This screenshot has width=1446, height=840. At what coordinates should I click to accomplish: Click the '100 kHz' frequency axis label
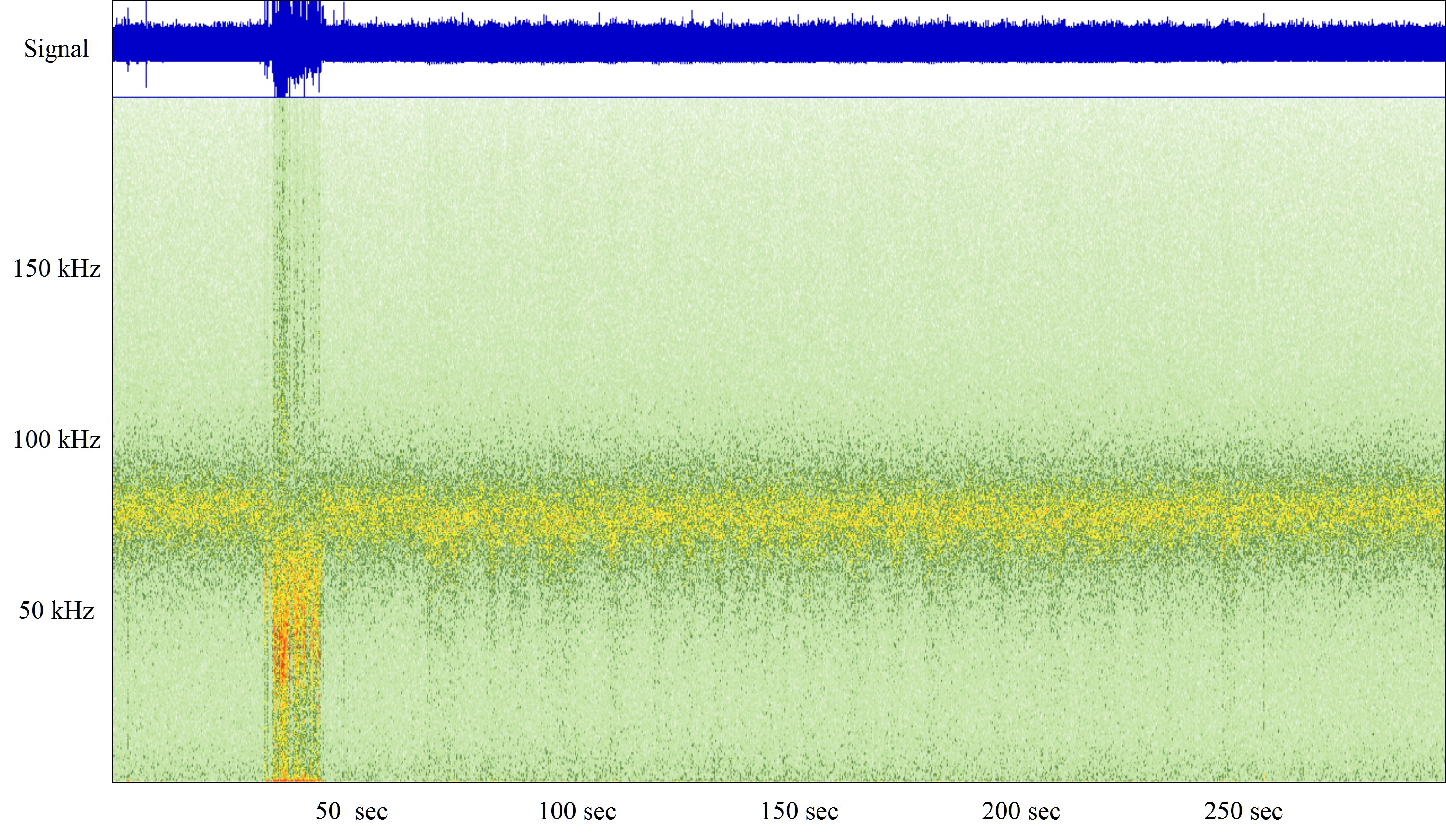click(57, 440)
